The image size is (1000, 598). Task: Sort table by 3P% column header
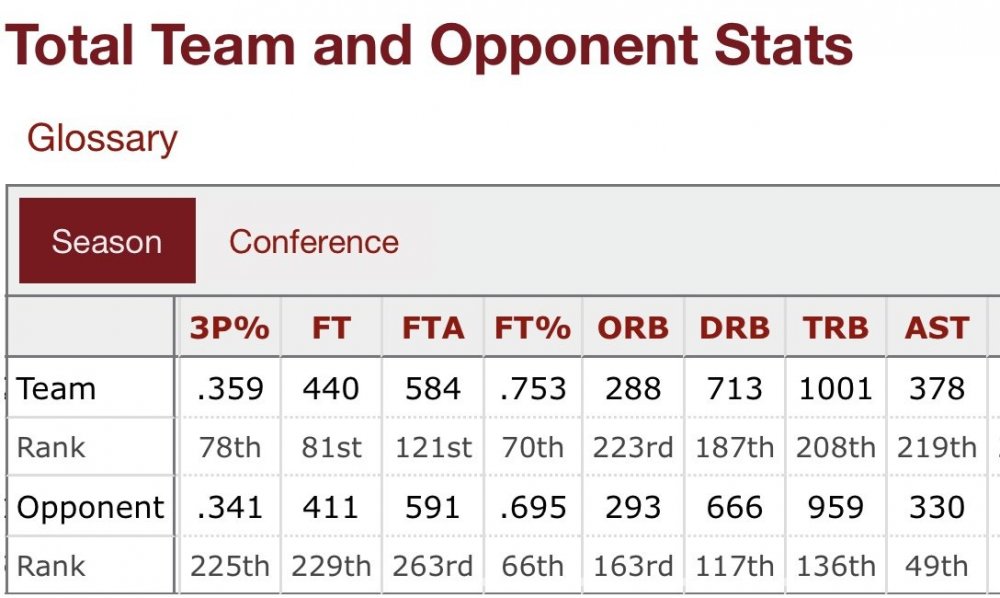230,328
